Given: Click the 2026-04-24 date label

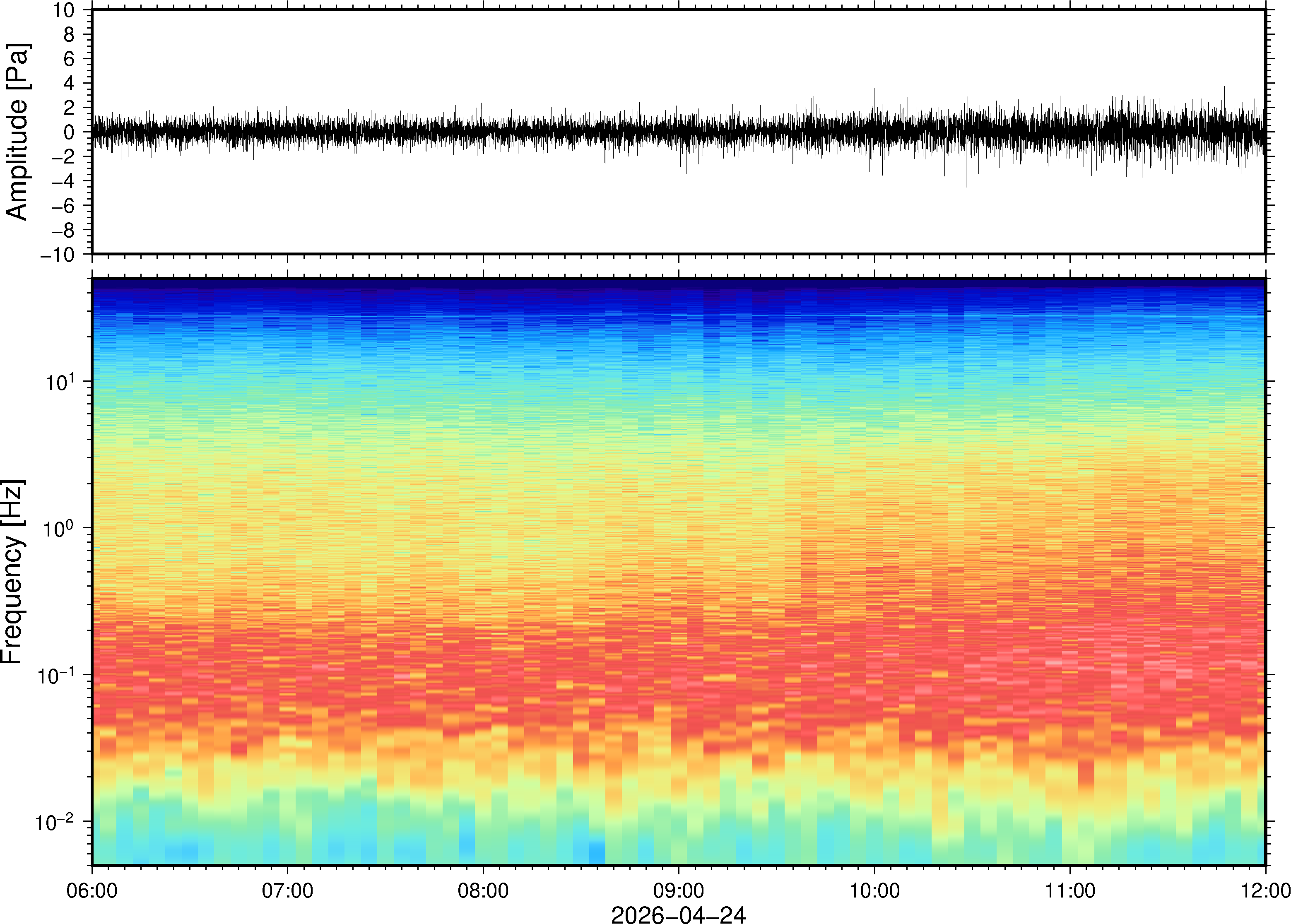Looking at the screenshot, I should pyautogui.click(x=678, y=914).
